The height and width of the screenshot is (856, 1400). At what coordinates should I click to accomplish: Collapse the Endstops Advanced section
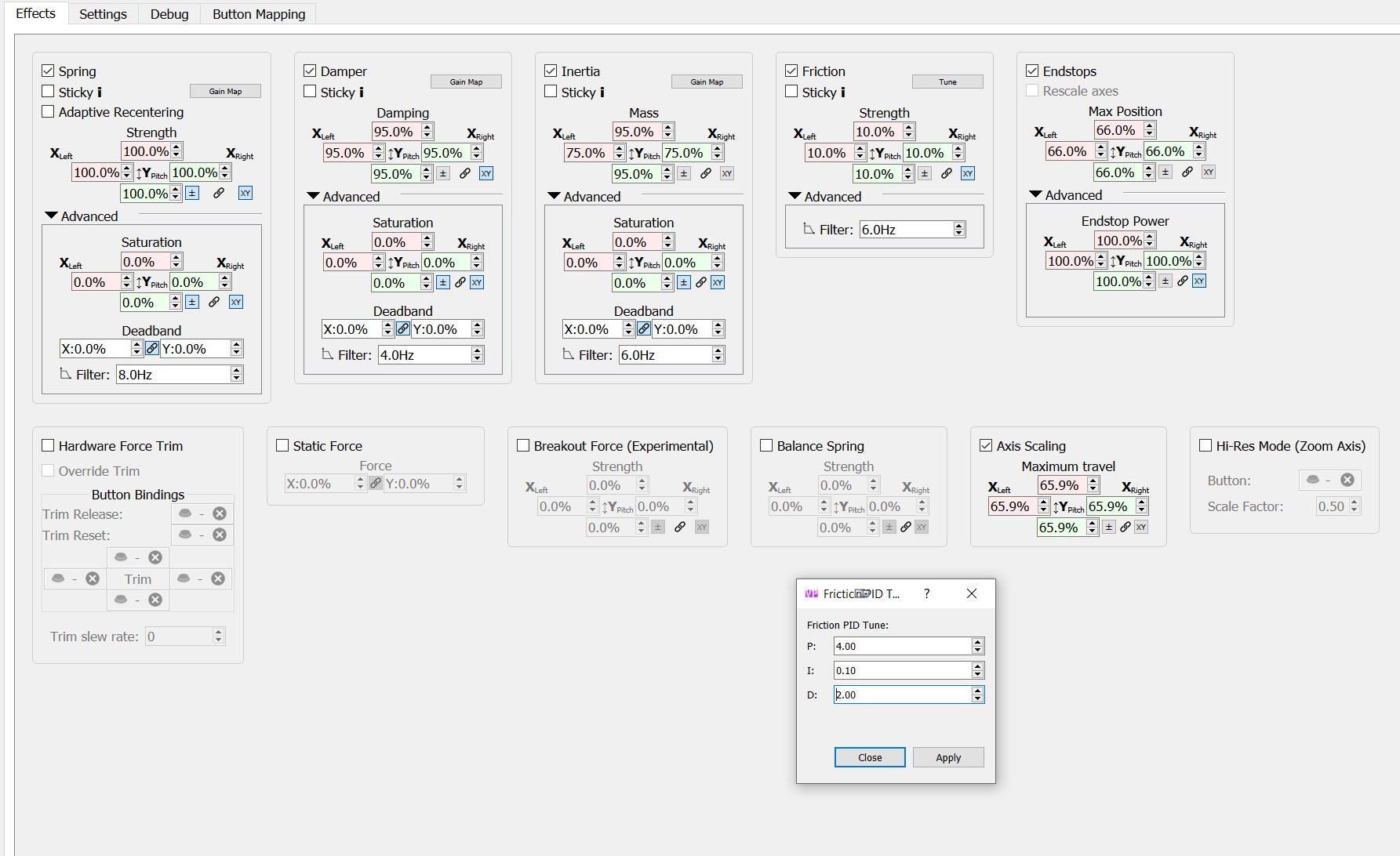point(1036,194)
